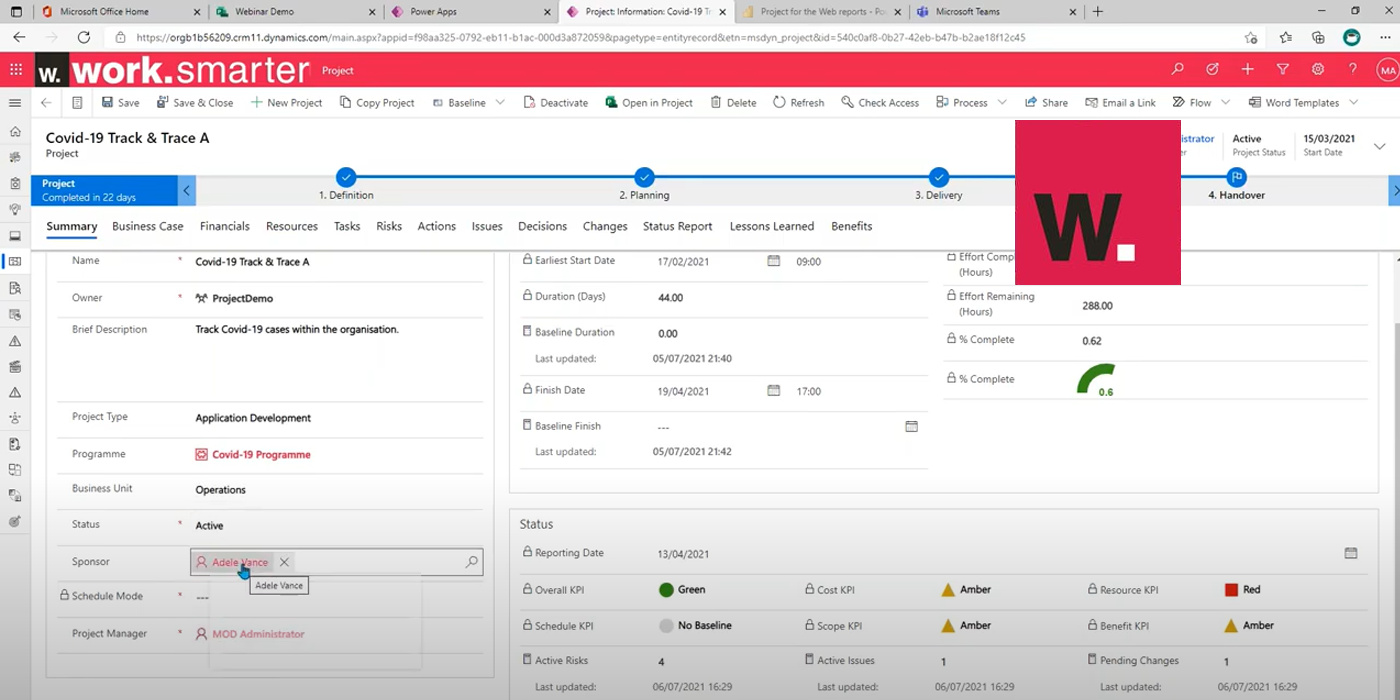1400x700 pixels.
Task: Click the form record page icon
Action: [x=77, y=103]
